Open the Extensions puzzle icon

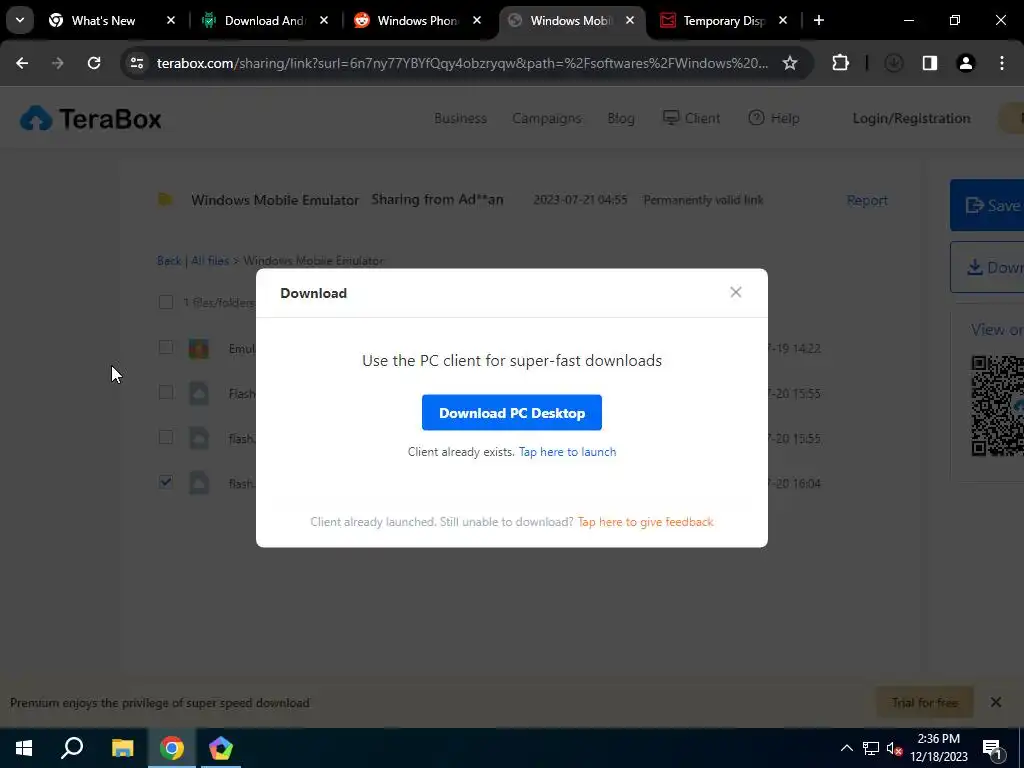click(840, 63)
